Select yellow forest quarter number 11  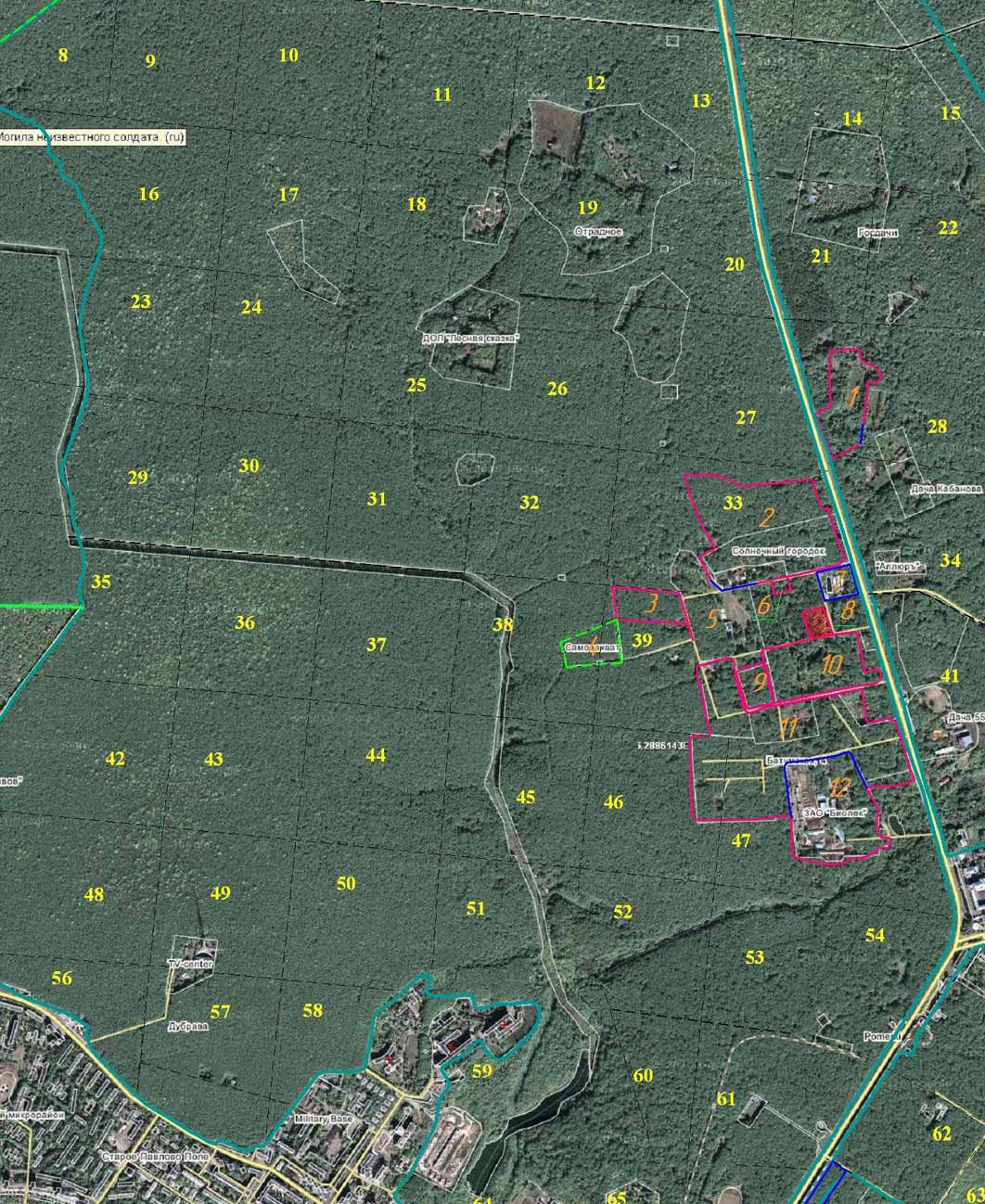point(442,95)
